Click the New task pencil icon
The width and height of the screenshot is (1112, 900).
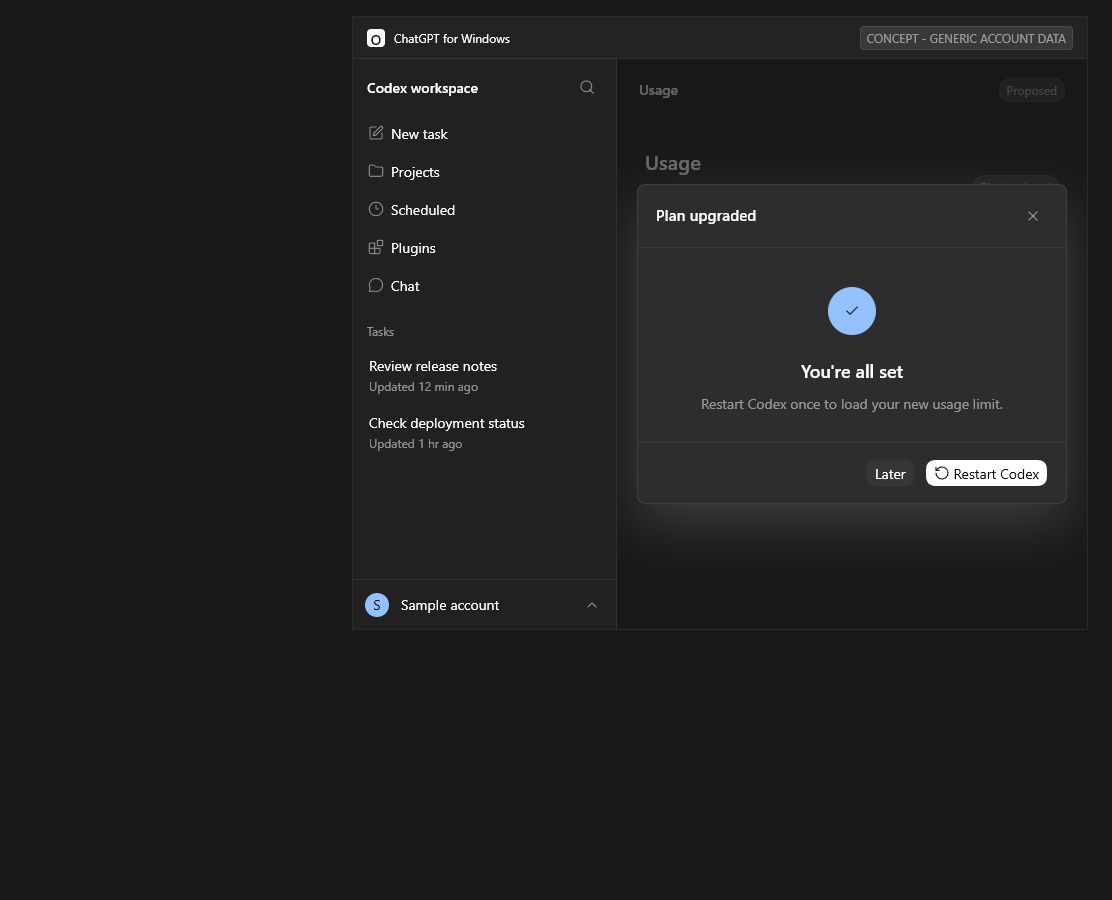coord(376,133)
